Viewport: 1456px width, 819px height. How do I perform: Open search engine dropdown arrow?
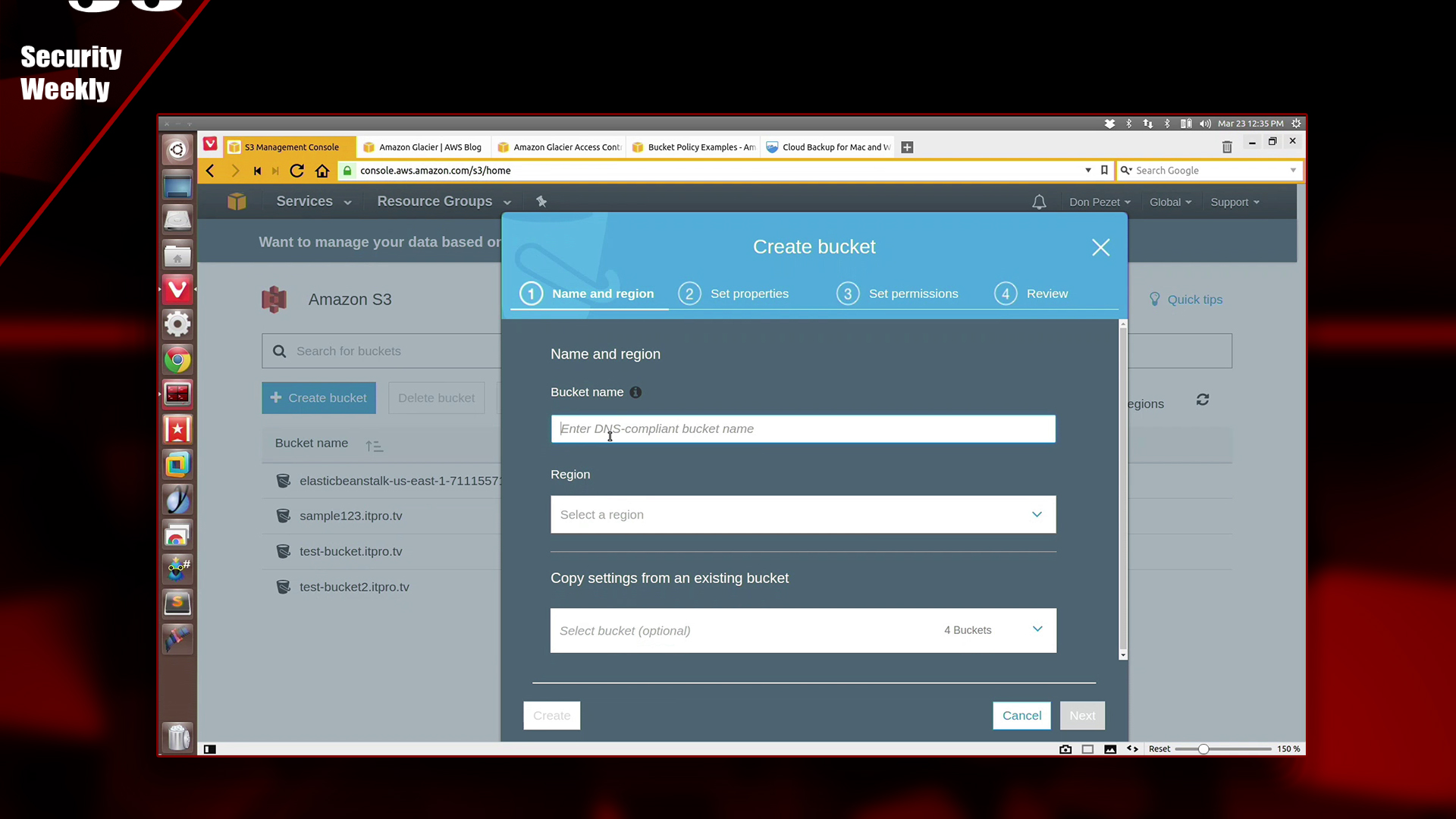(1293, 171)
